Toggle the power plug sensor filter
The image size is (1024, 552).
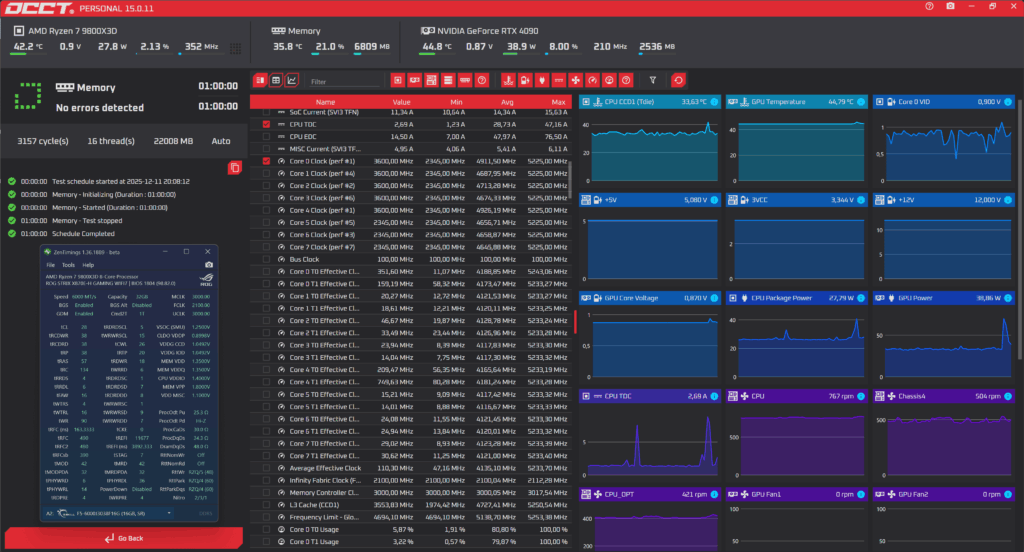click(x=541, y=80)
